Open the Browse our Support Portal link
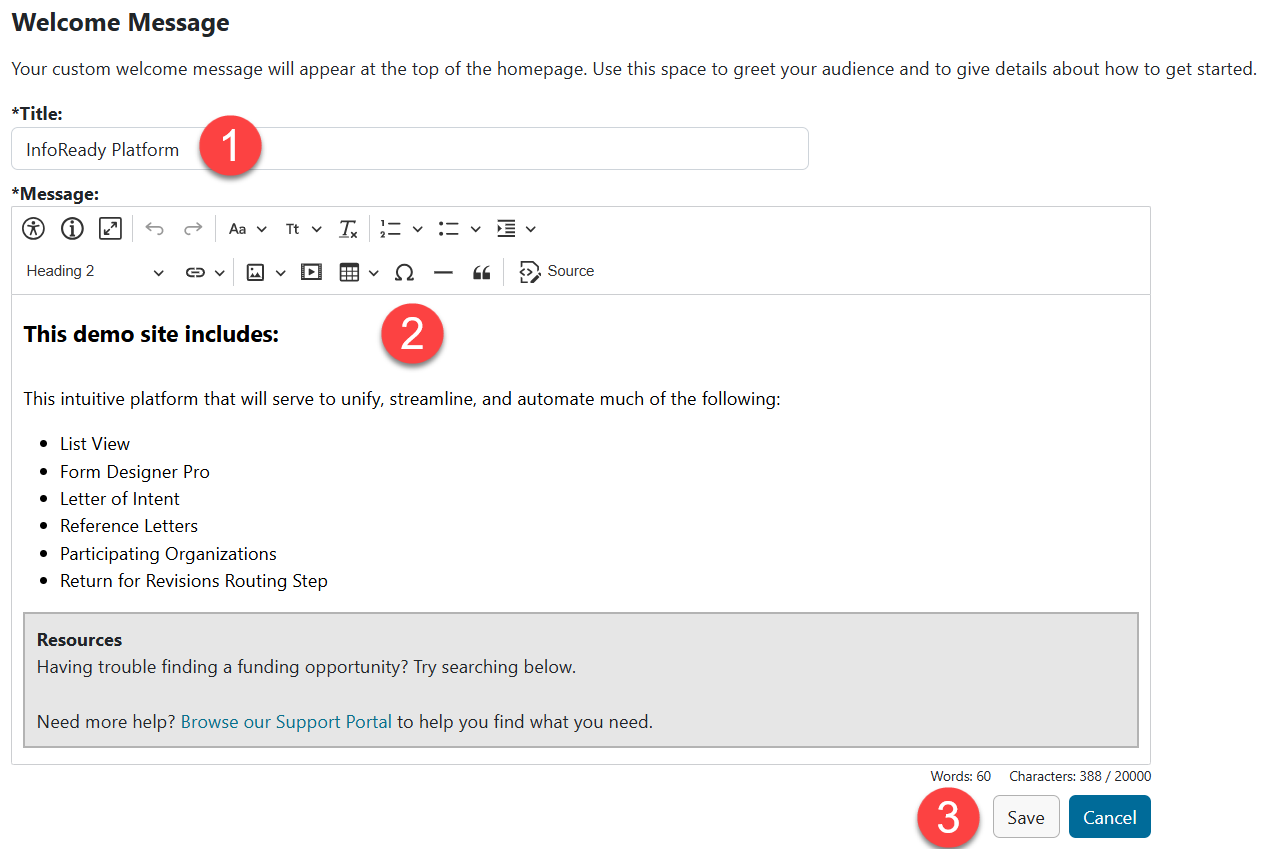 tap(286, 721)
